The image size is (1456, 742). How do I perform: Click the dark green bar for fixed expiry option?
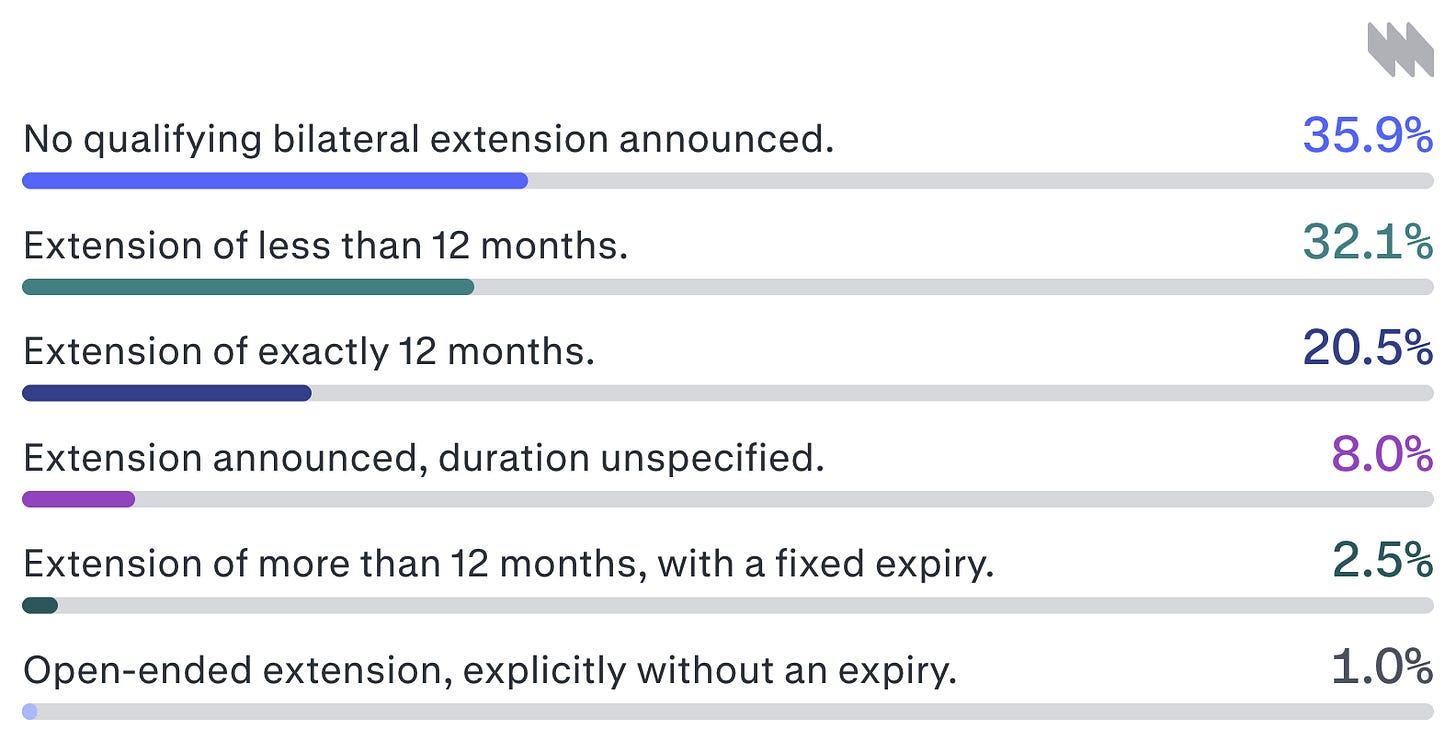(40, 605)
